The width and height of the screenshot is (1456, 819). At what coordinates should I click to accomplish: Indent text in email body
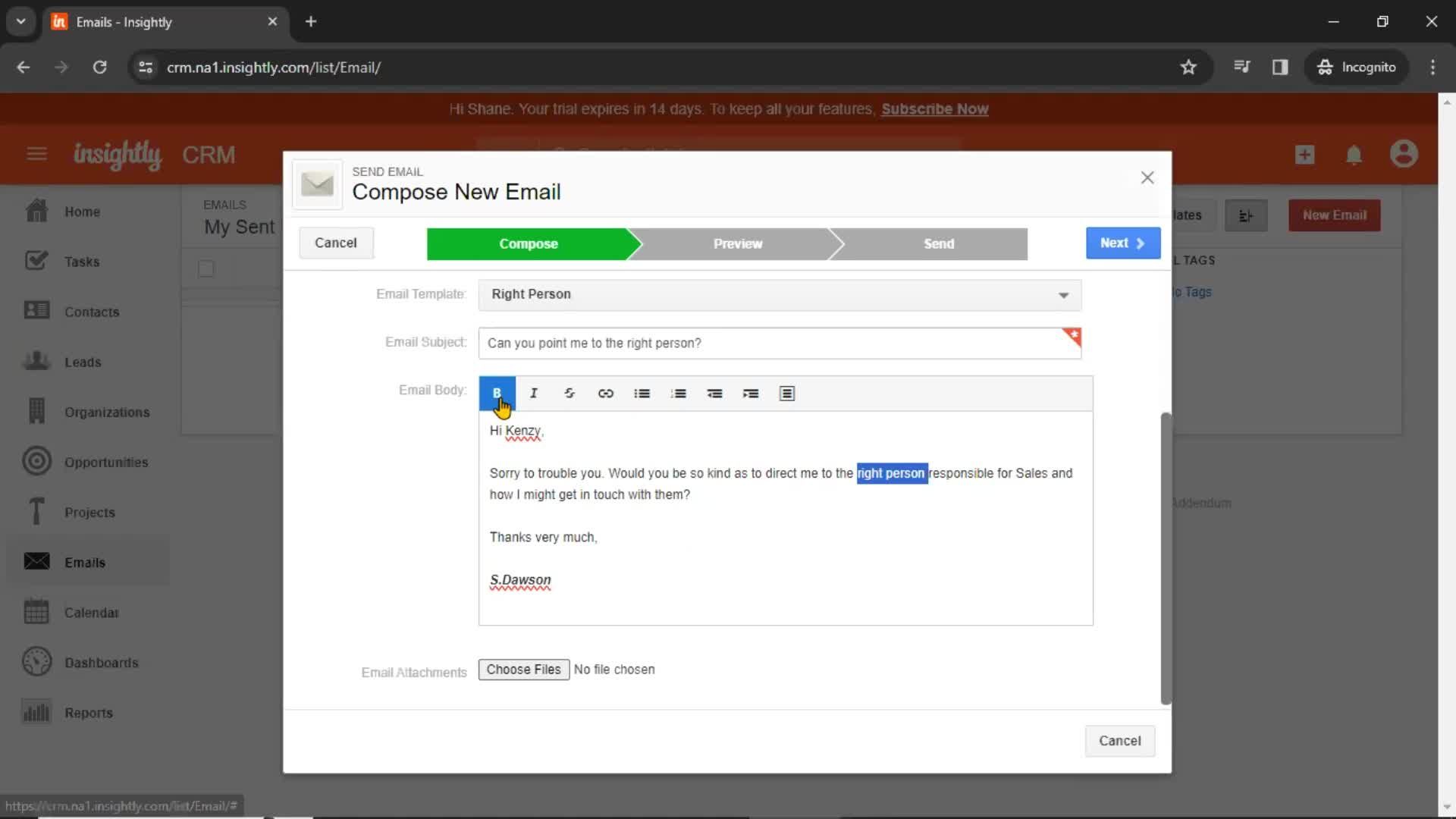click(x=752, y=392)
